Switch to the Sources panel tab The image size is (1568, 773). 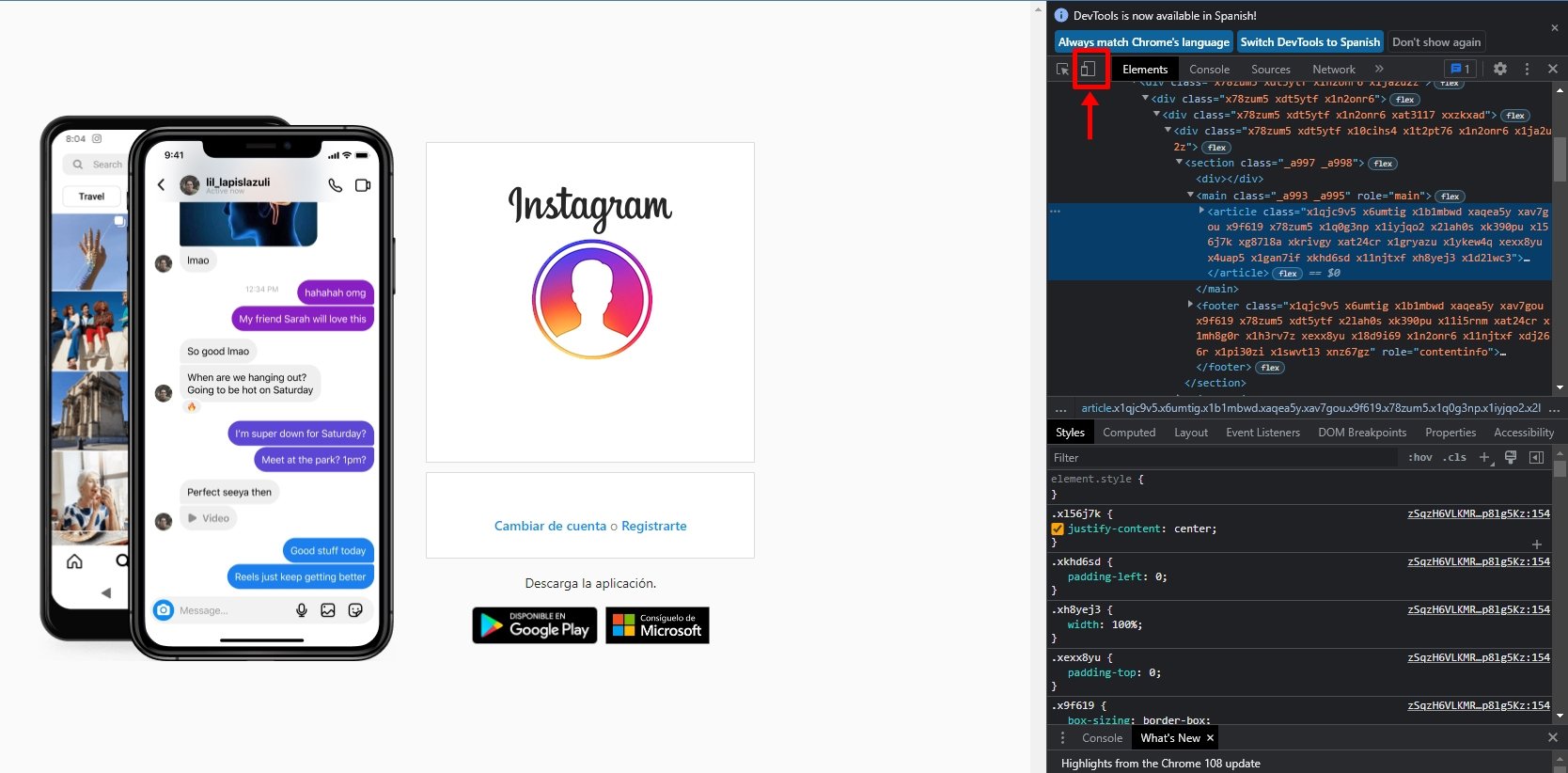click(1271, 70)
